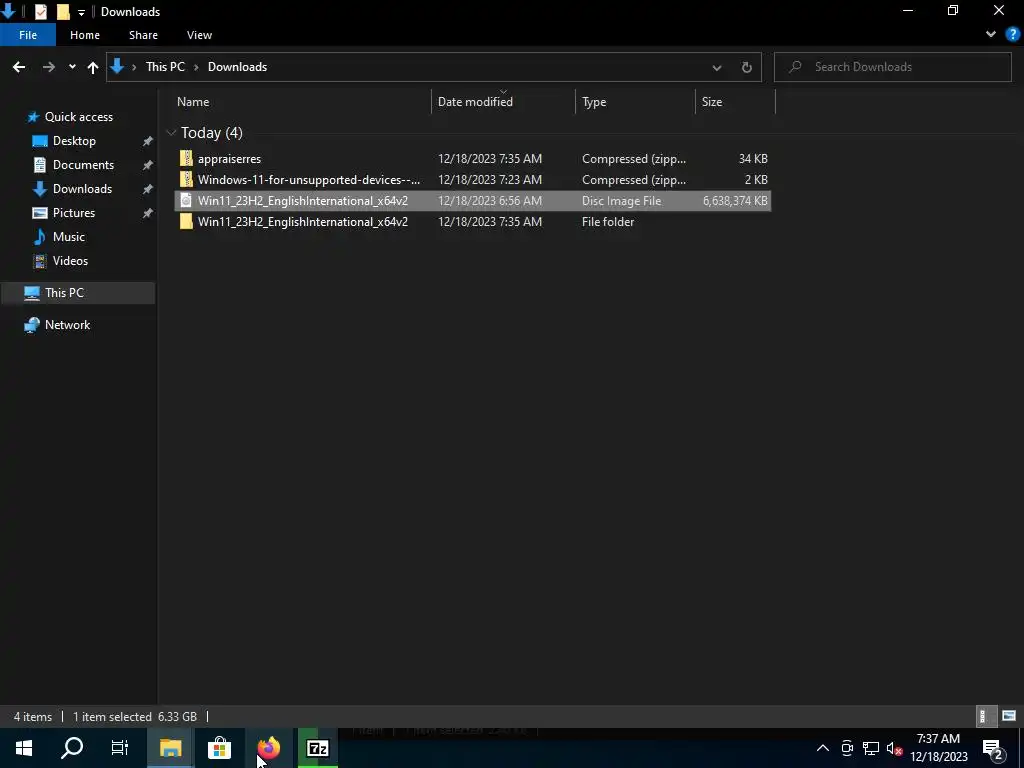Click the Forward navigation arrow

pyautogui.click(x=49, y=67)
